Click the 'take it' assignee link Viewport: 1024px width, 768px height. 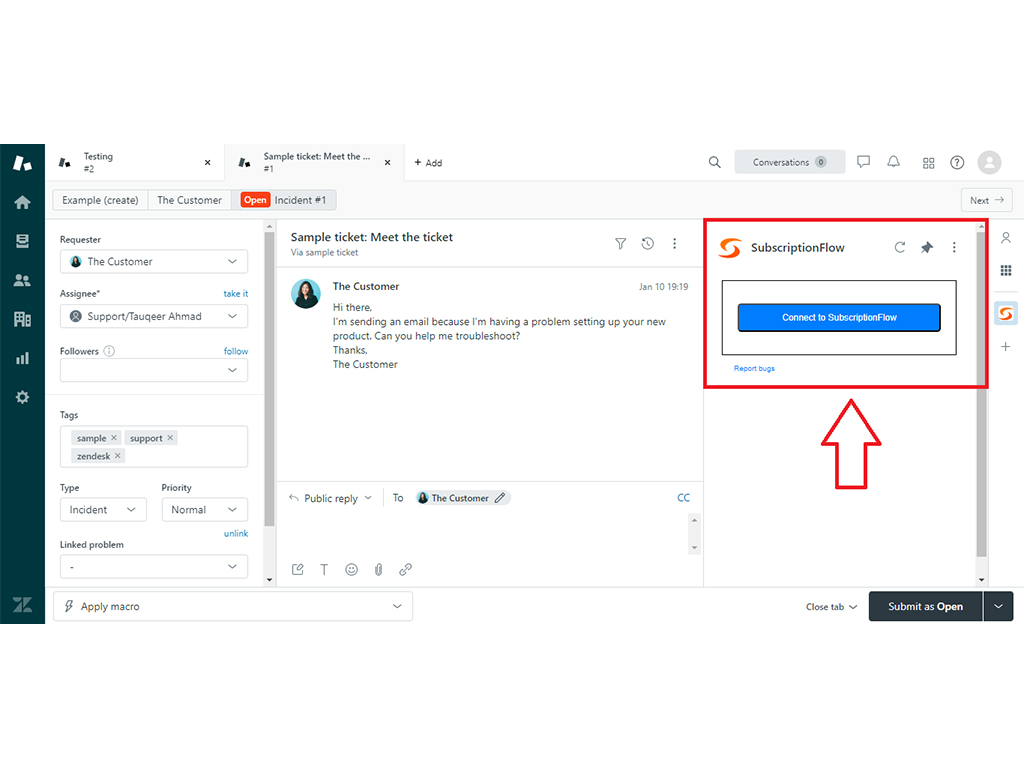235,294
